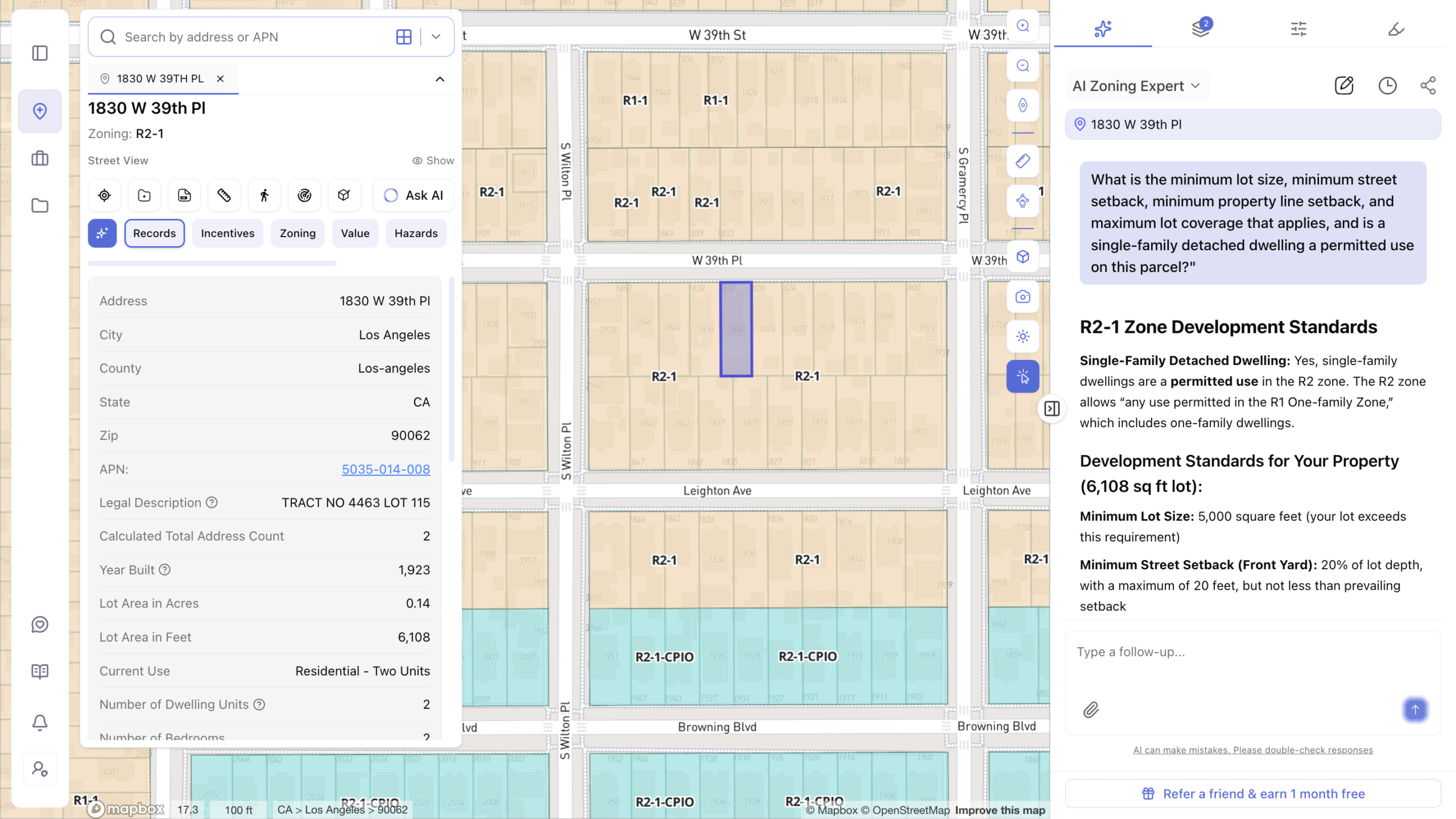Click the blue AI sparkle button beside Records
Viewport: 1456px width, 819px height.
102,233
